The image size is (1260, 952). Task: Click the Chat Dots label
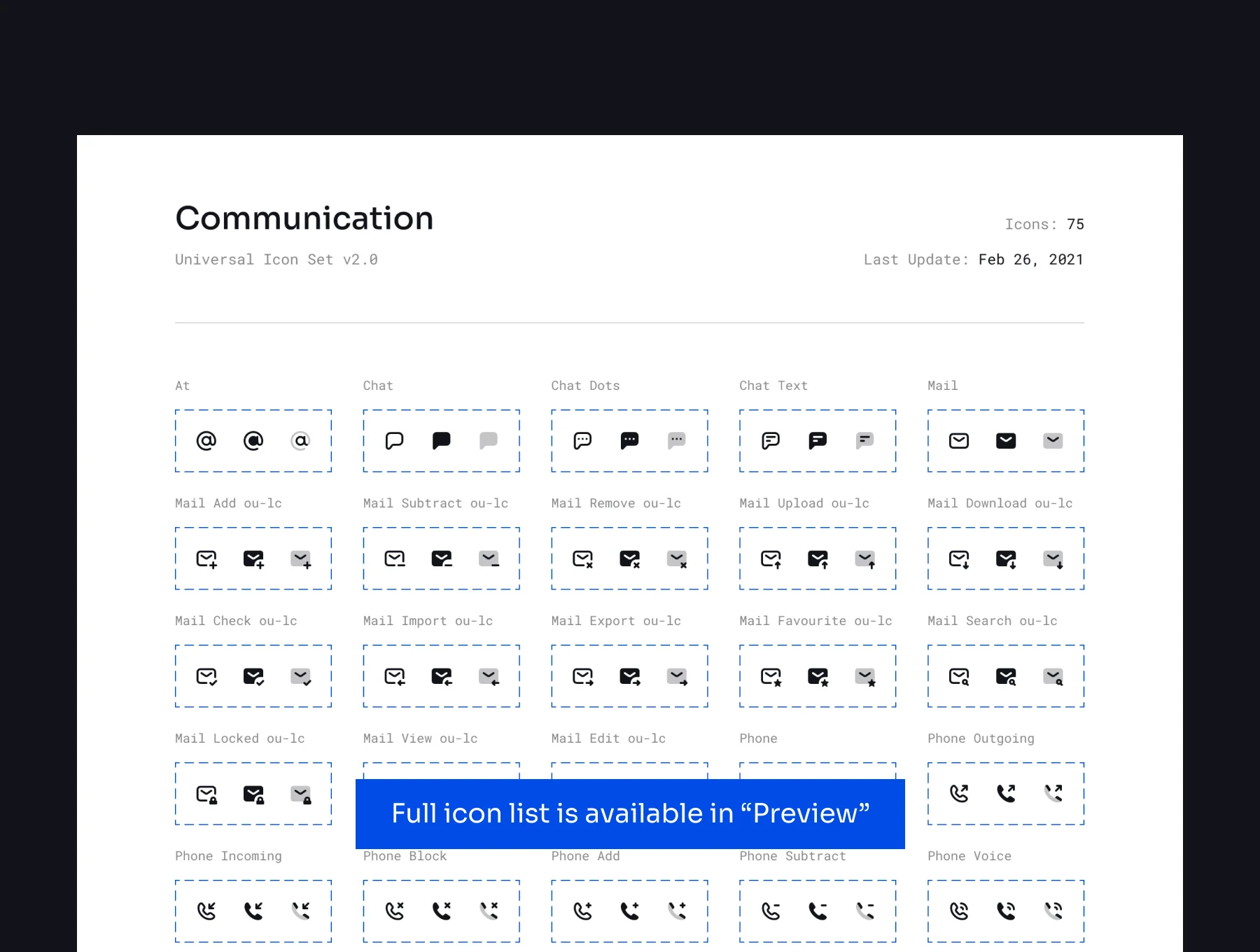coord(585,386)
